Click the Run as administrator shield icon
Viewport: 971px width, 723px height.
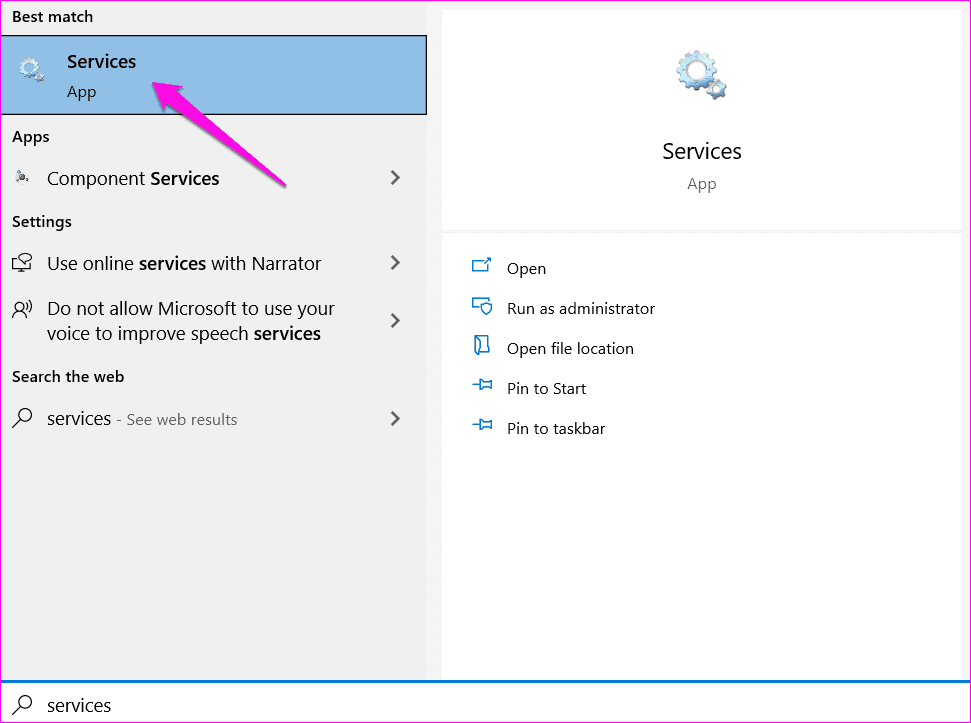click(482, 306)
